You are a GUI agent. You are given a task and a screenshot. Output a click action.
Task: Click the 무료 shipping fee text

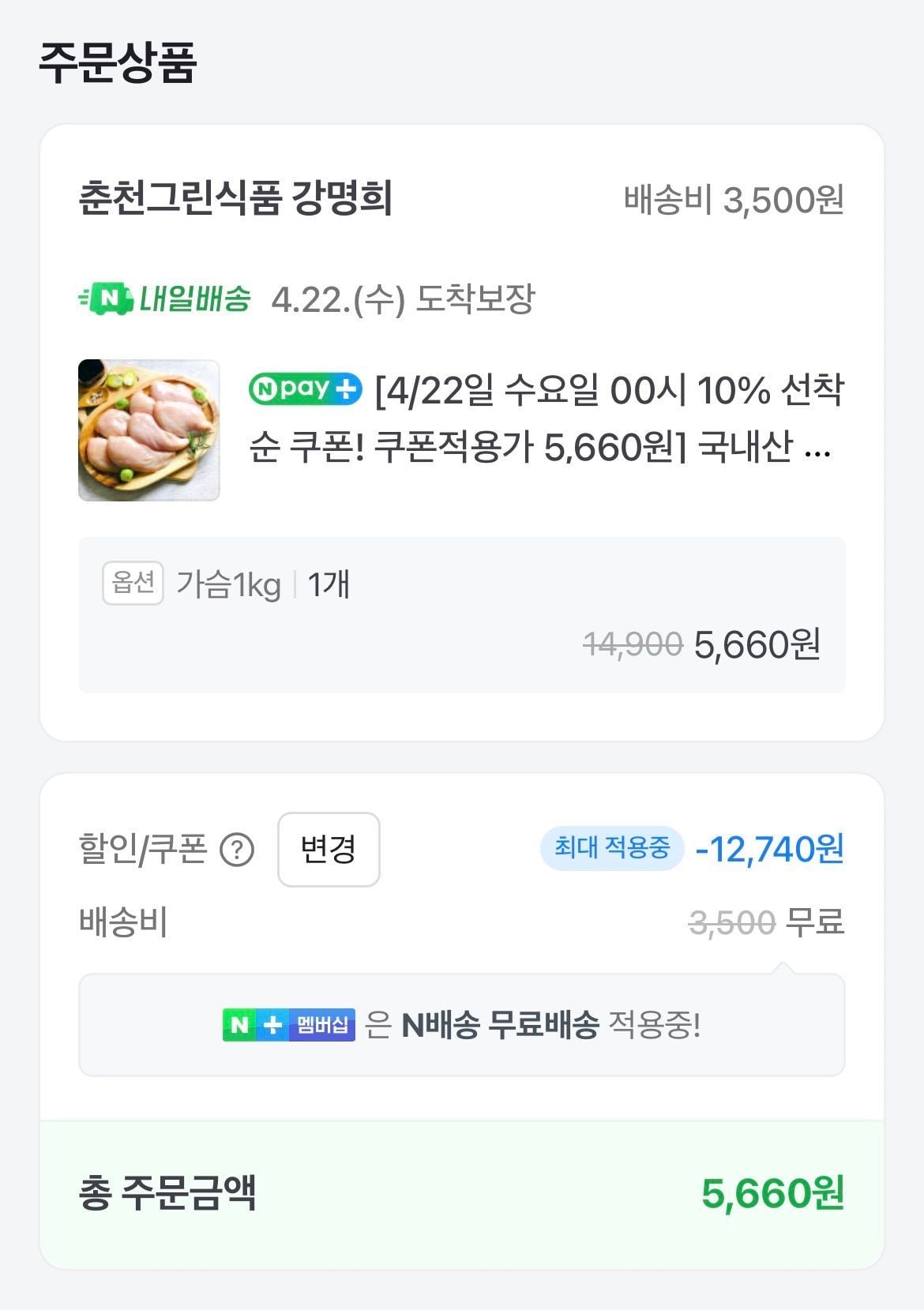click(x=816, y=922)
